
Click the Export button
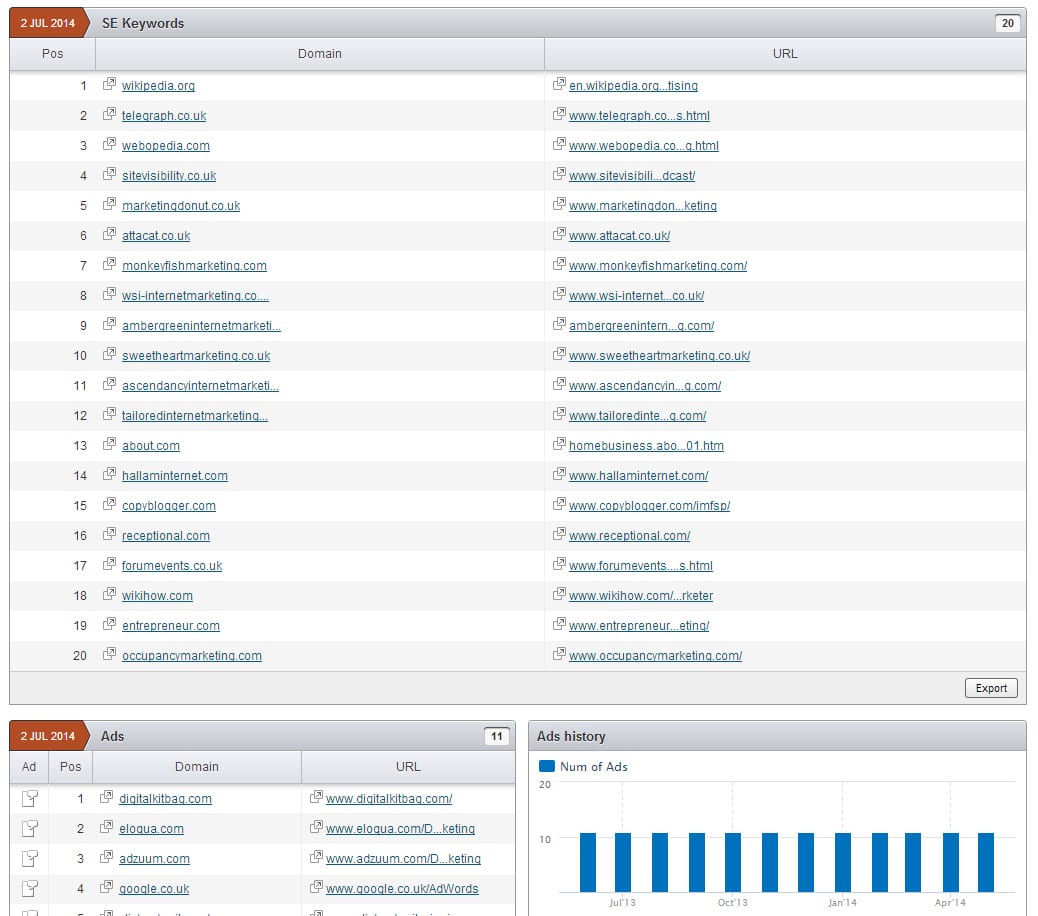click(991, 688)
